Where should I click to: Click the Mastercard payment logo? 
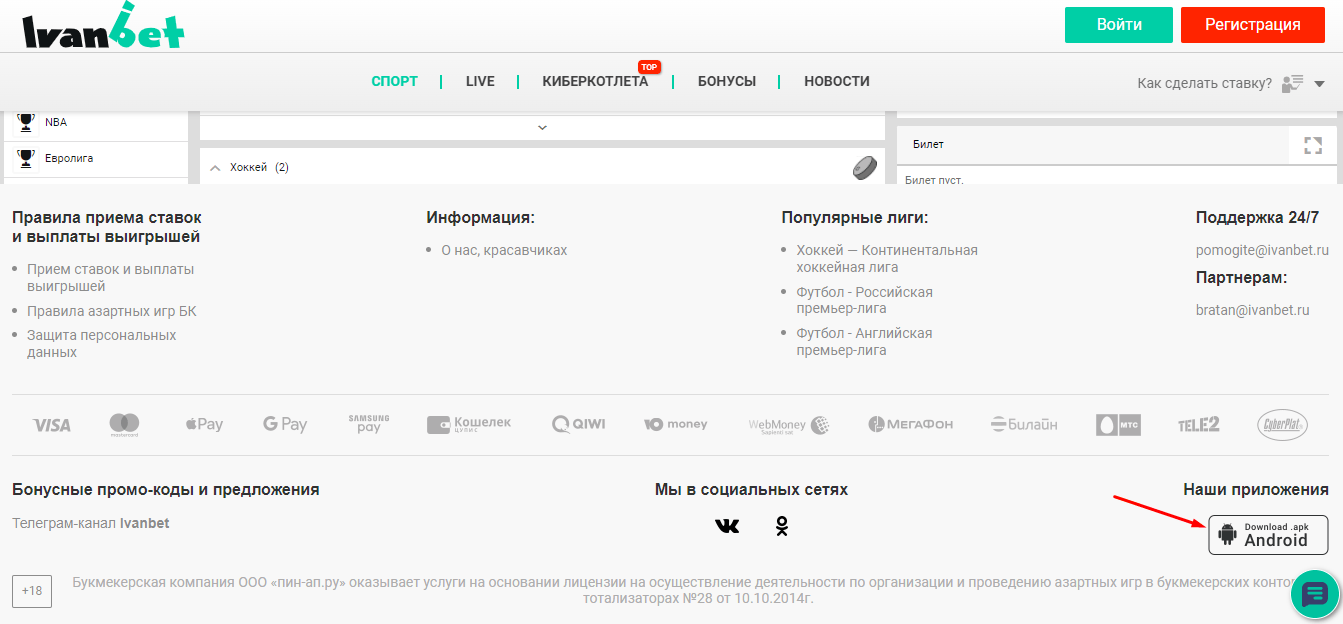point(124,425)
